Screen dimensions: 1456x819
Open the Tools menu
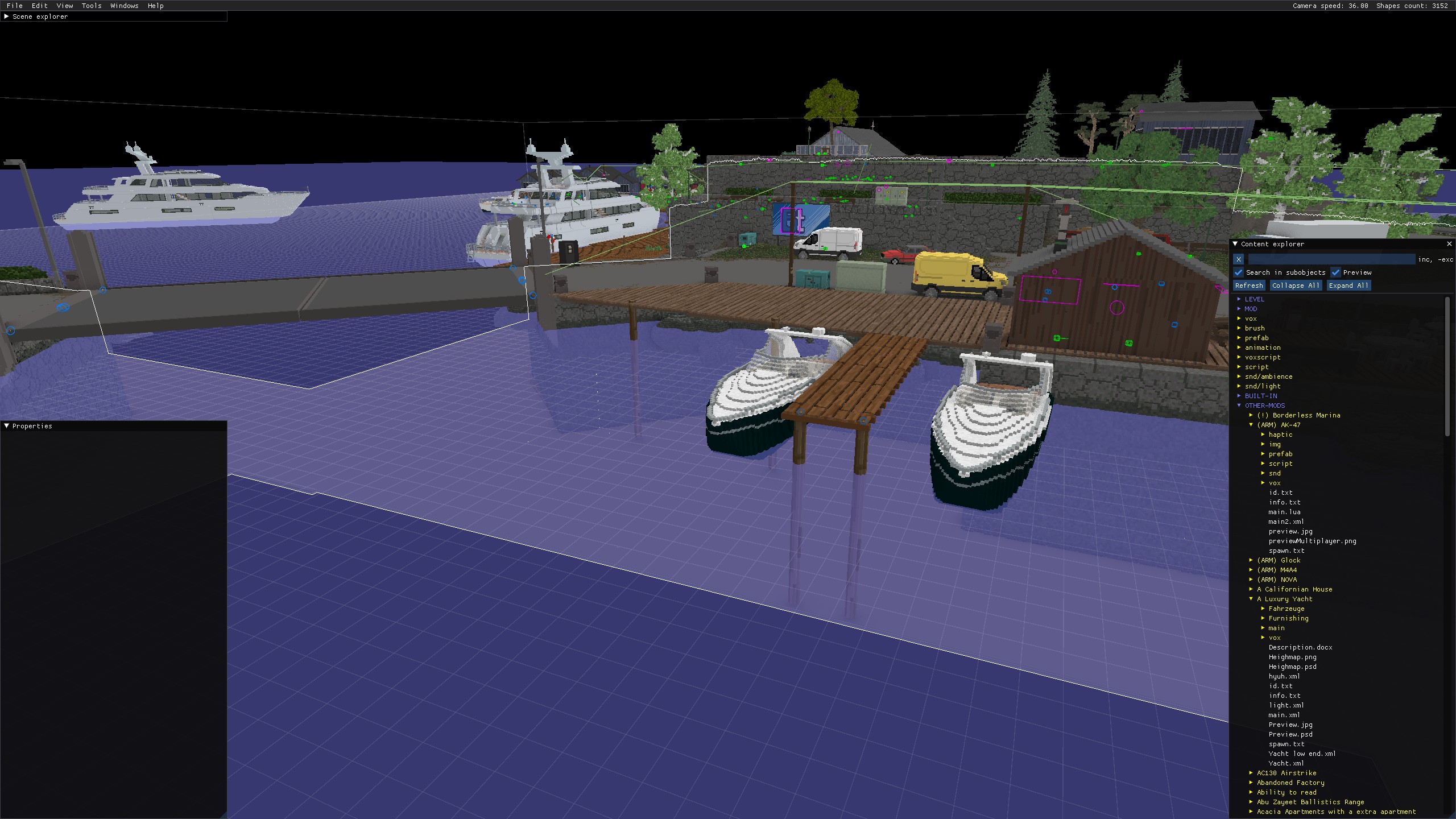pyautogui.click(x=92, y=6)
